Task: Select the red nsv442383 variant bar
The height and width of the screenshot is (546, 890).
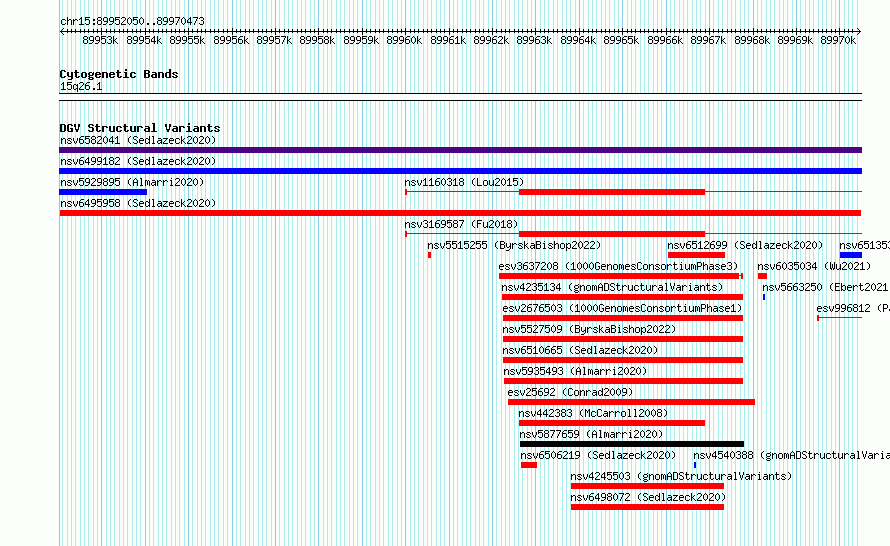Action: click(x=612, y=423)
